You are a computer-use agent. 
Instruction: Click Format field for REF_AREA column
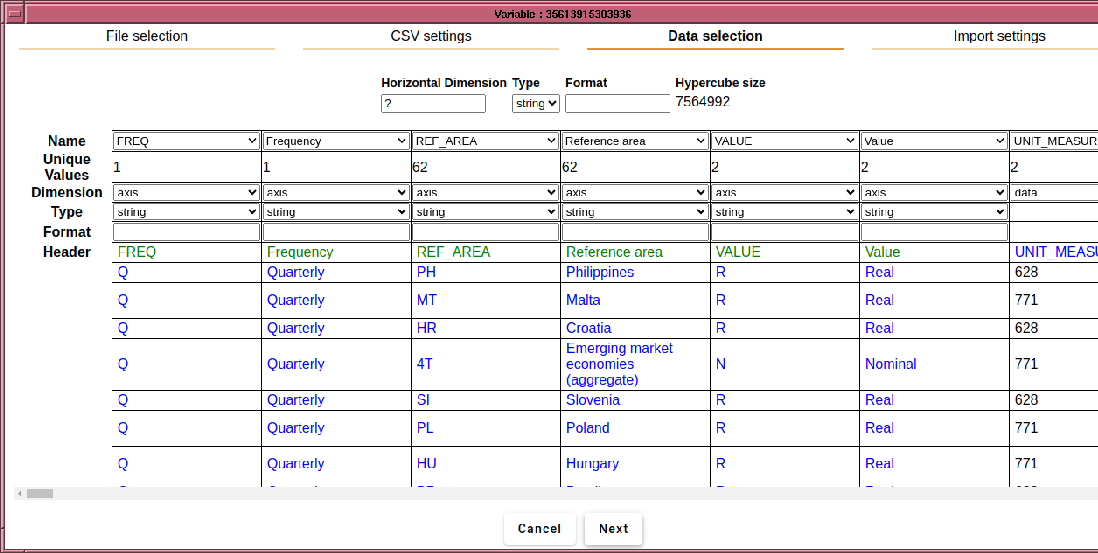click(x=485, y=232)
